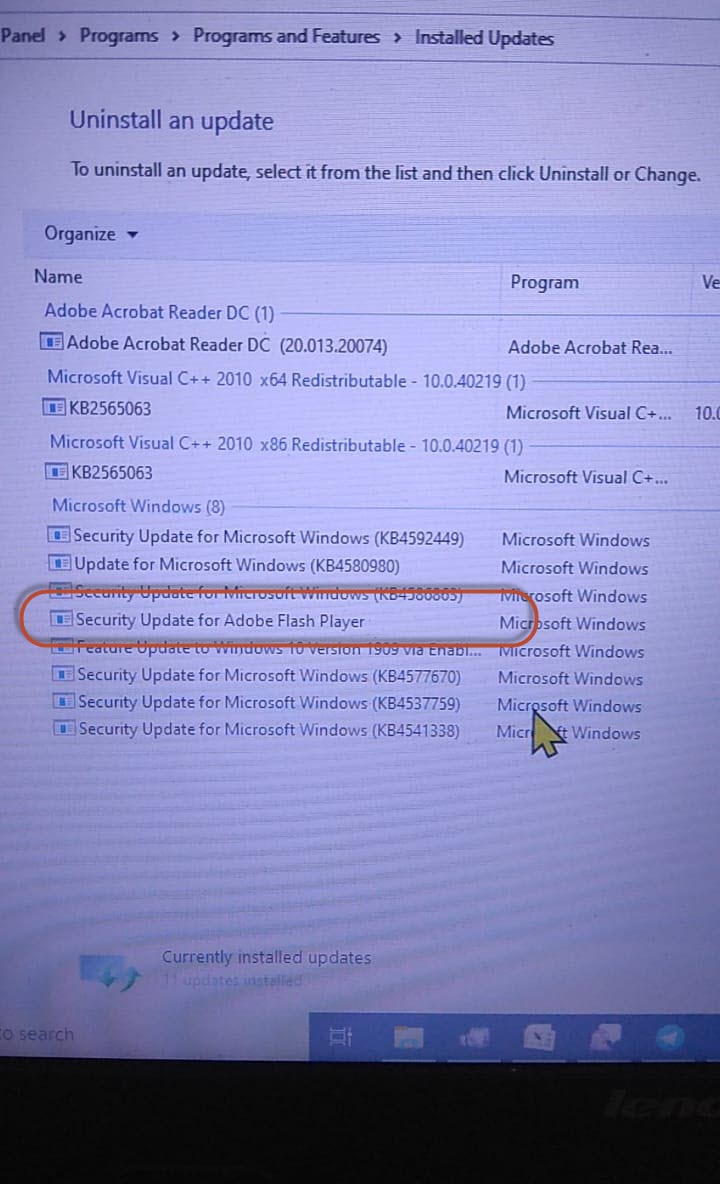The image size is (720, 1184).
Task: Select Security Update for Microsoft Windows (KB4541338)
Action: (x=269, y=730)
